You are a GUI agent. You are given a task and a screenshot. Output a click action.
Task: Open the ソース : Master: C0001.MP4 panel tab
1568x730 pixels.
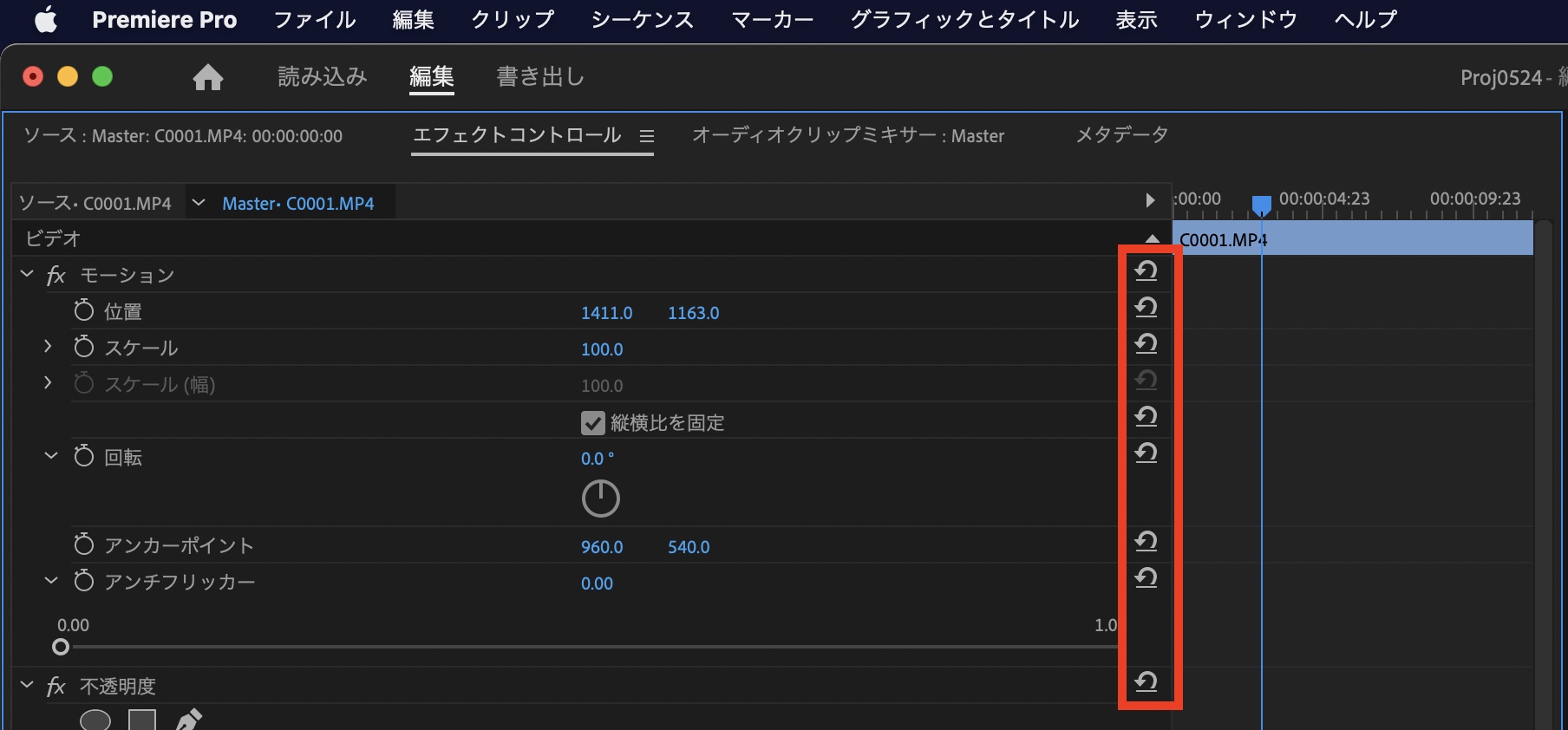(183, 136)
